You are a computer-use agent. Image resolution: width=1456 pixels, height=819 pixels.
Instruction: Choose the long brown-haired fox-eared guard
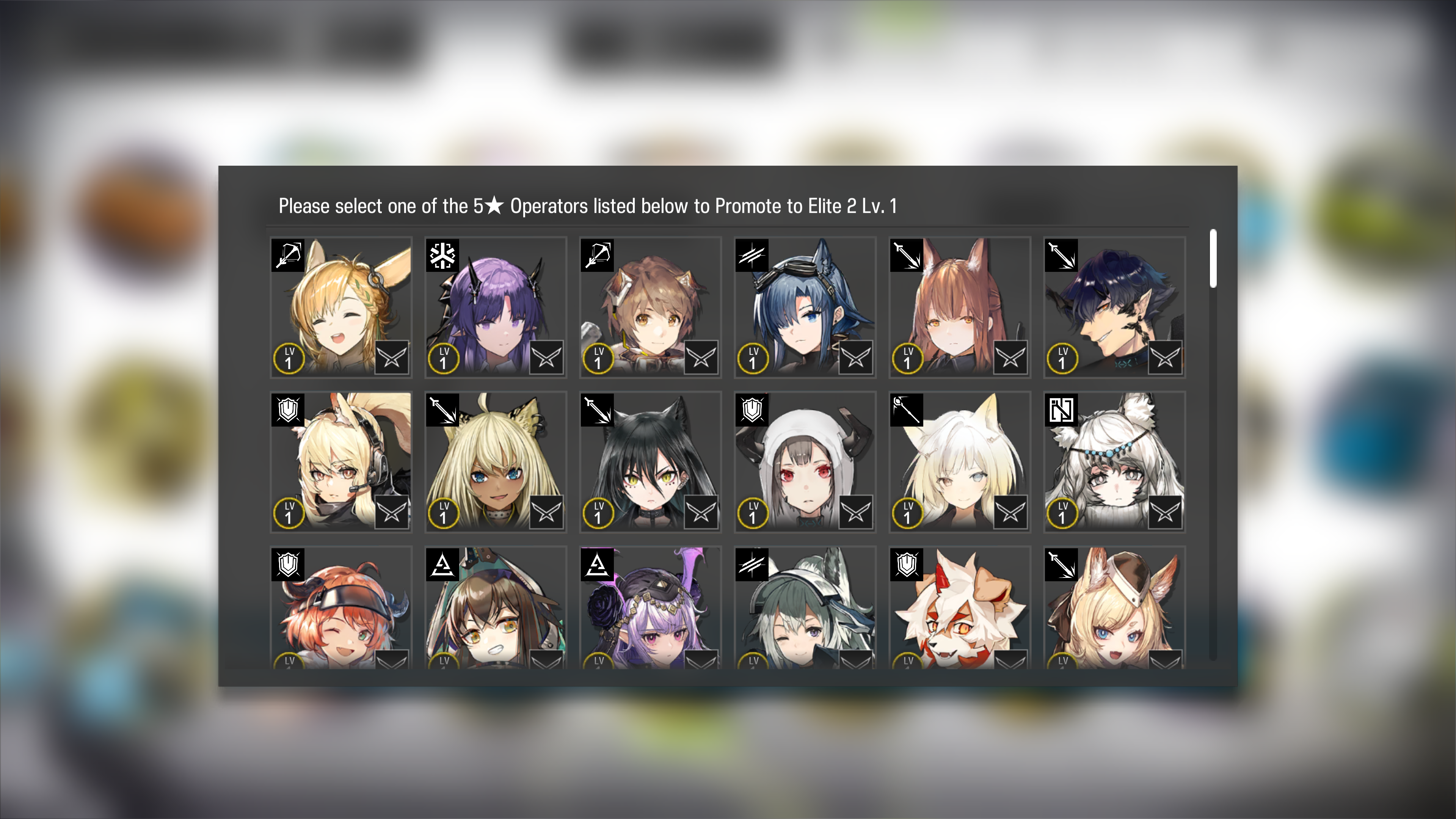point(960,307)
